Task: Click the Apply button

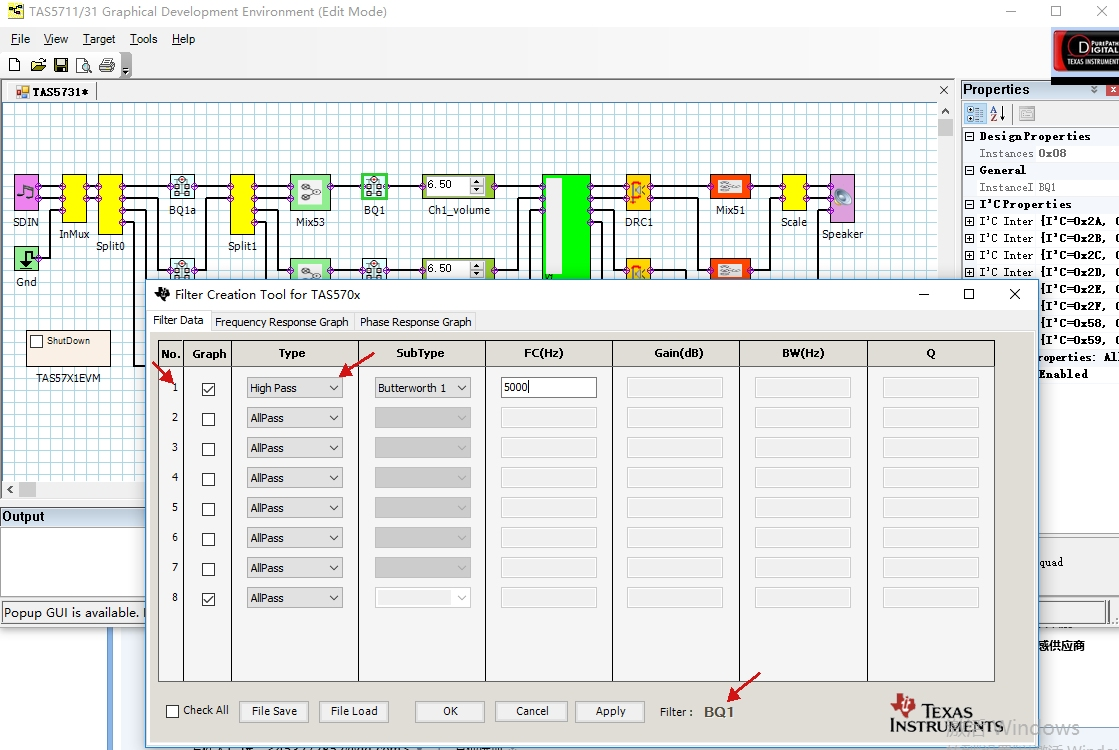Action: [x=610, y=711]
